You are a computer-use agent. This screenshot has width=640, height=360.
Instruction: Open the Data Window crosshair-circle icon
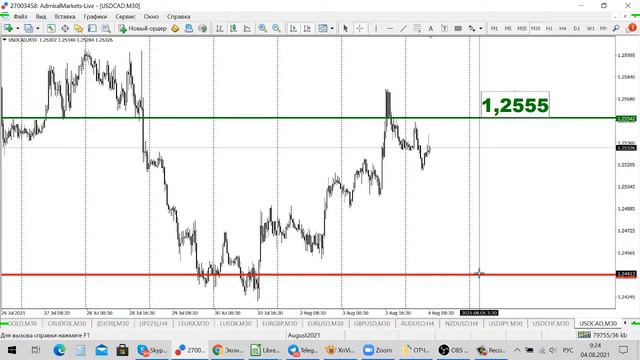click(65, 28)
